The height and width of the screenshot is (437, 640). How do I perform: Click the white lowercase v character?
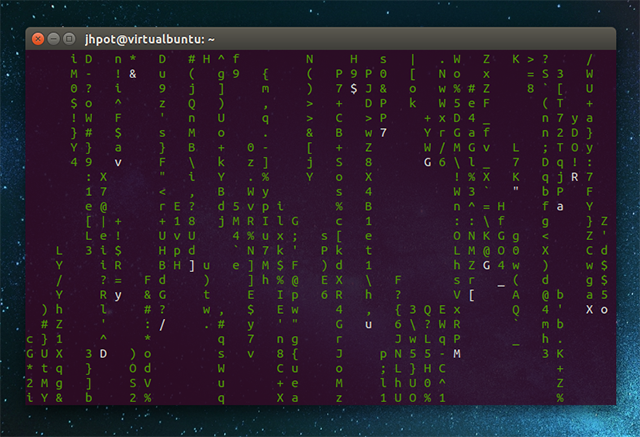tap(118, 162)
